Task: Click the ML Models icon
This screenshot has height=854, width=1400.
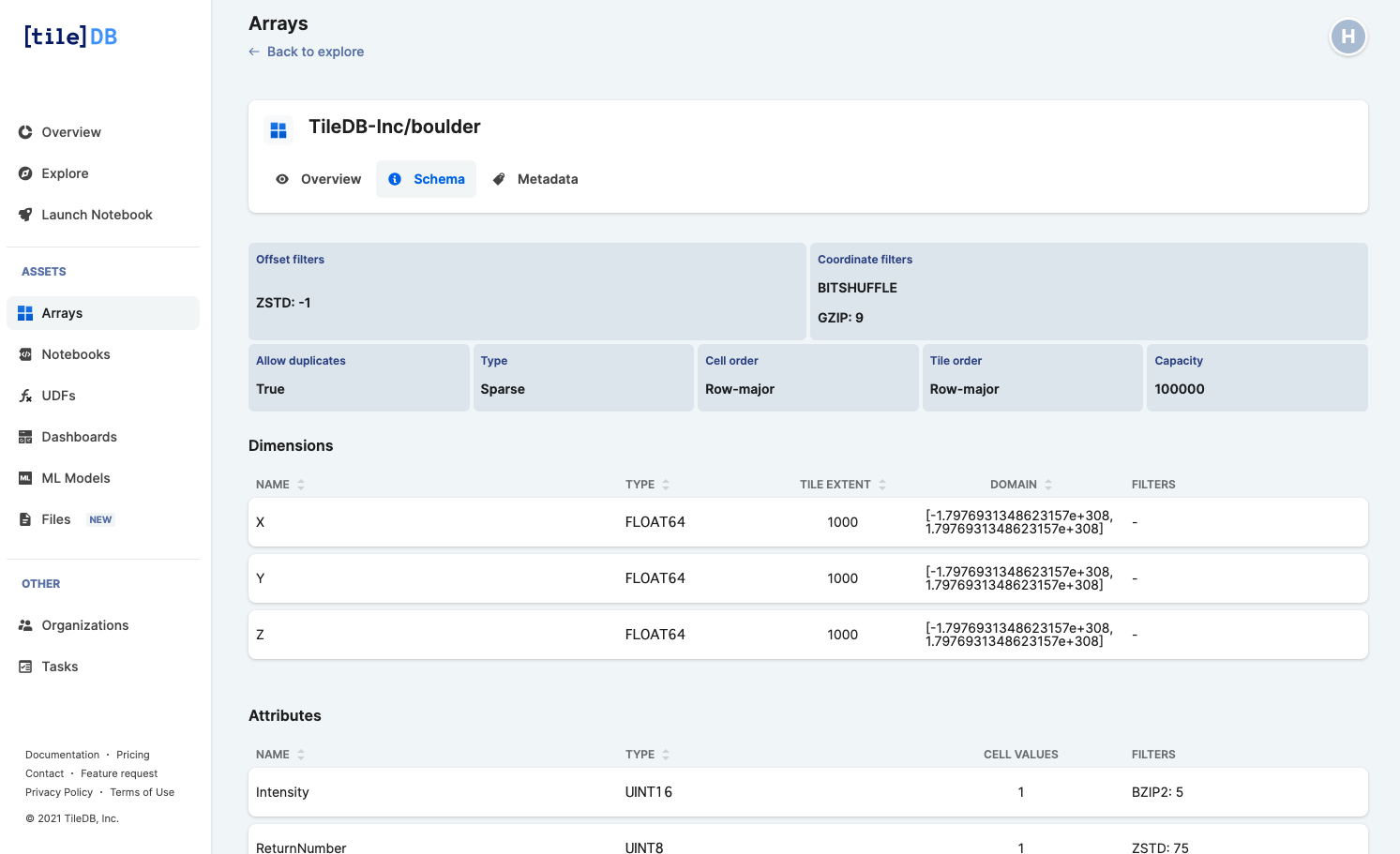Action: pos(25,478)
